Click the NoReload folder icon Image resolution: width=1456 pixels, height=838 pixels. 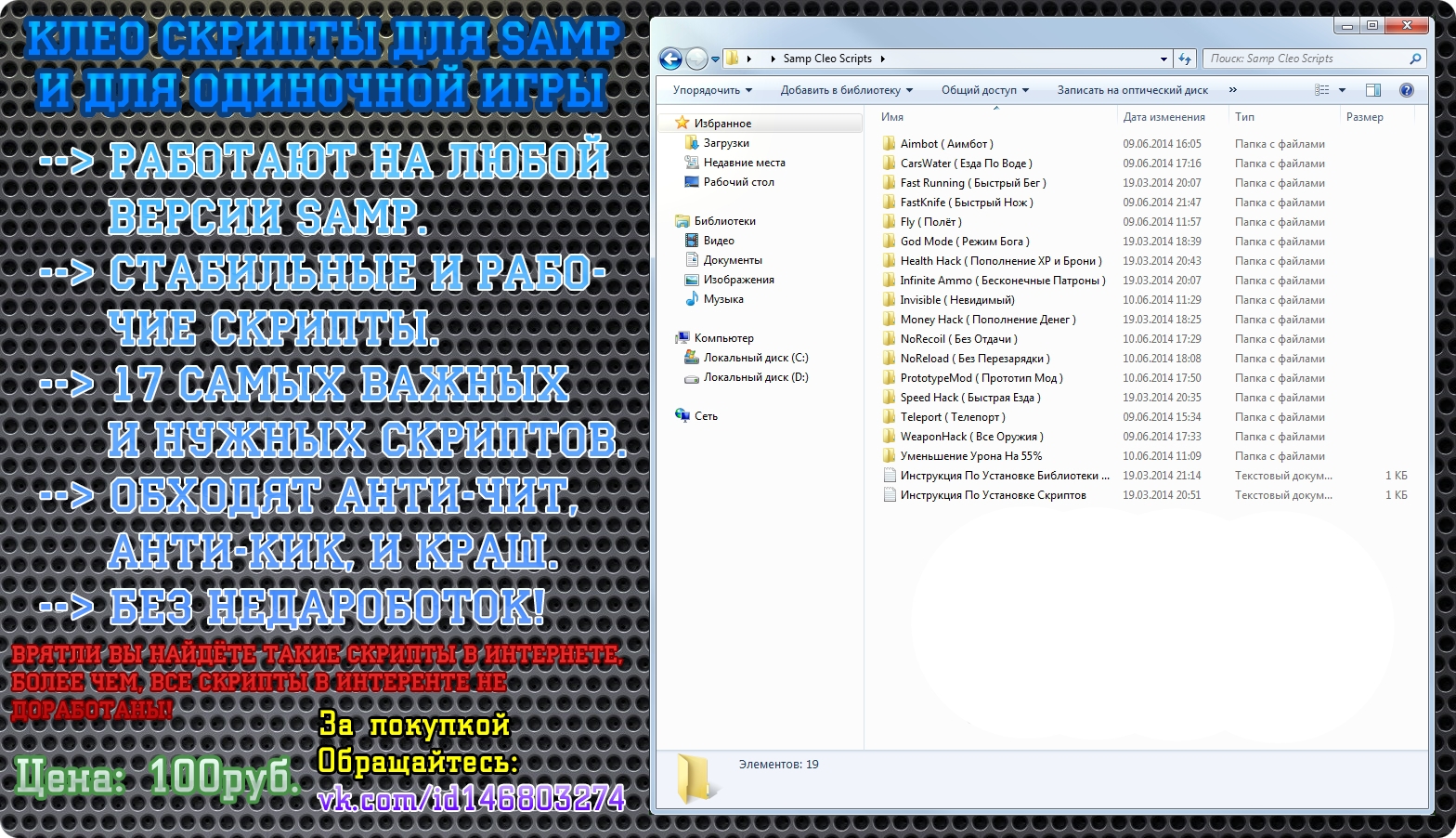pyautogui.click(x=889, y=358)
